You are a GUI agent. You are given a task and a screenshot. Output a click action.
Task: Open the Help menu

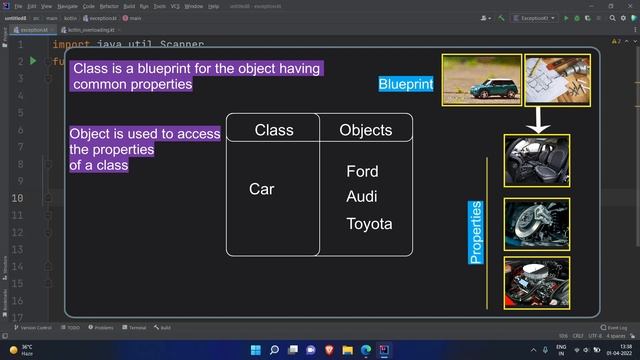tap(213, 6)
